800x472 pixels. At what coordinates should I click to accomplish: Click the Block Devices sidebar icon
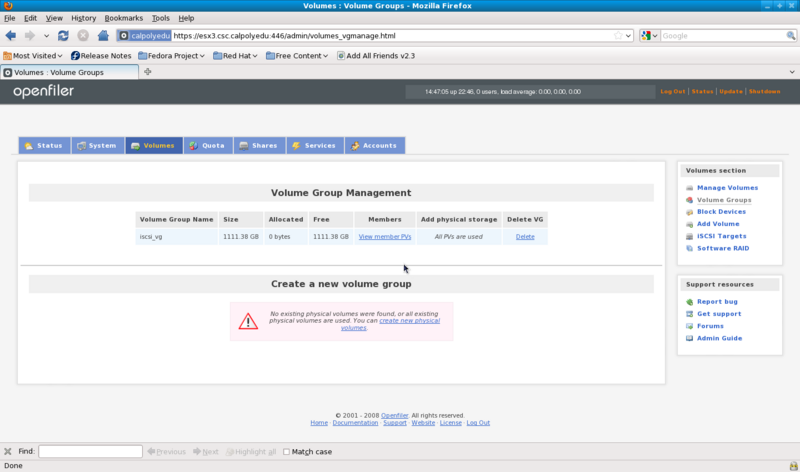[689, 212]
